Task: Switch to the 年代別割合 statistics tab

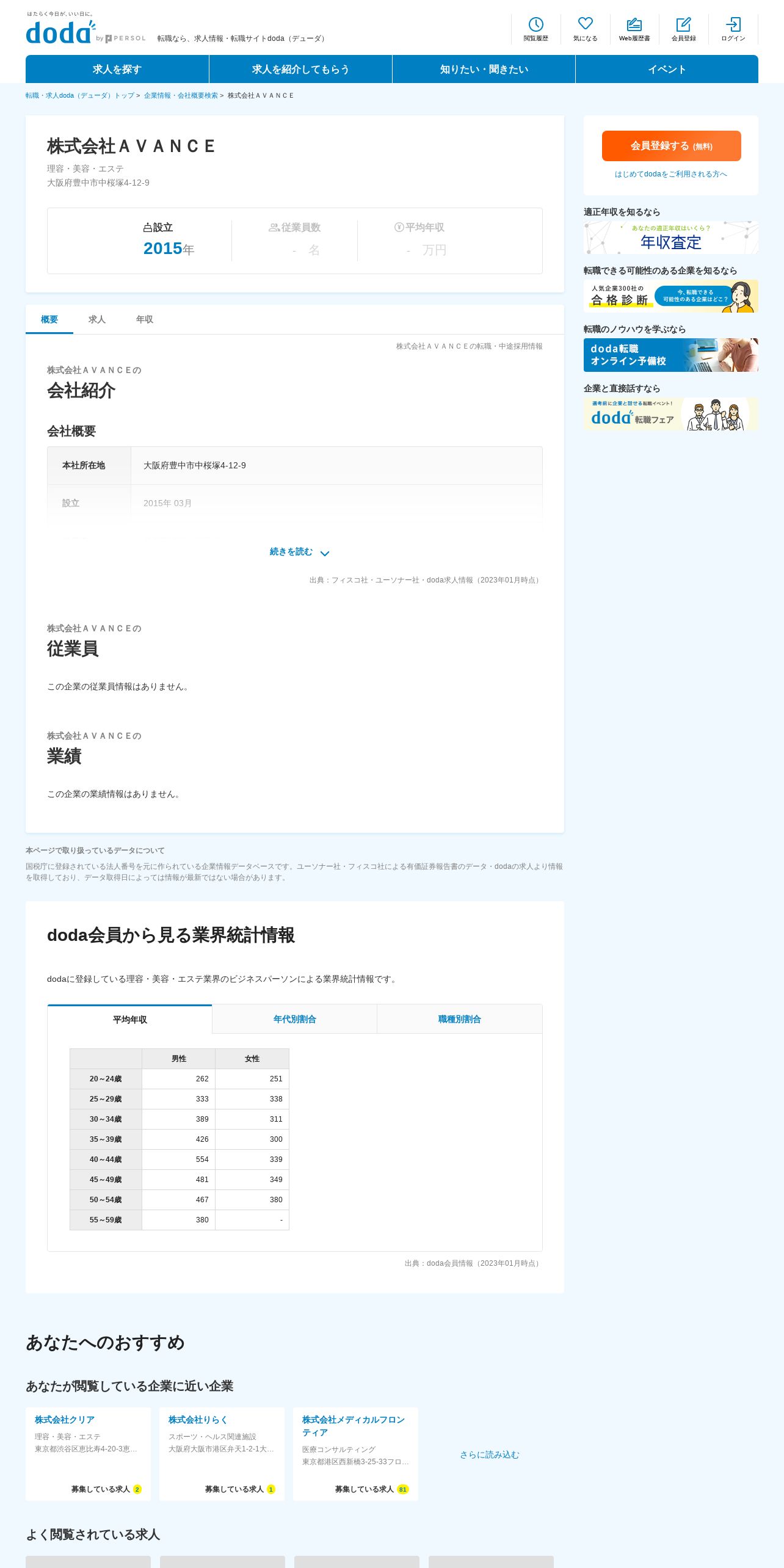Action: tap(295, 1019)
